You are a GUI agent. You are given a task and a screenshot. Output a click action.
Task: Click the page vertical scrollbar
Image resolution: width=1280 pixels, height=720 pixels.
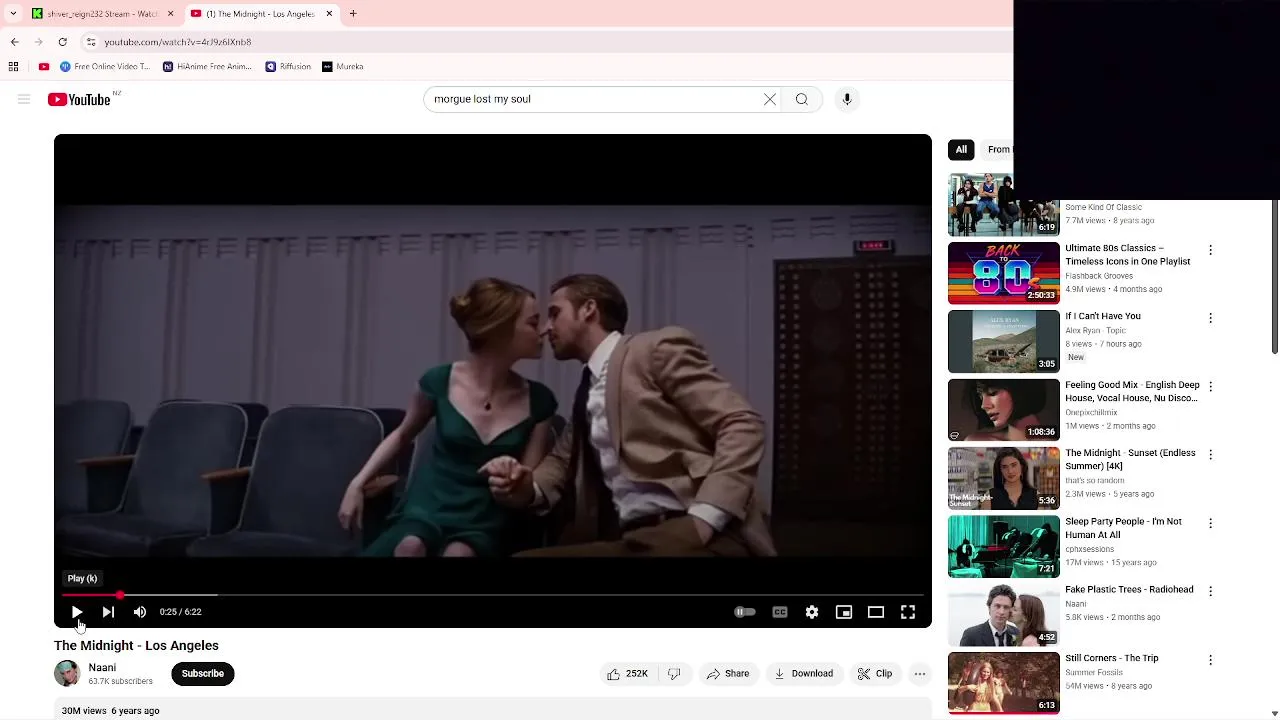[x=1274, y=277]
